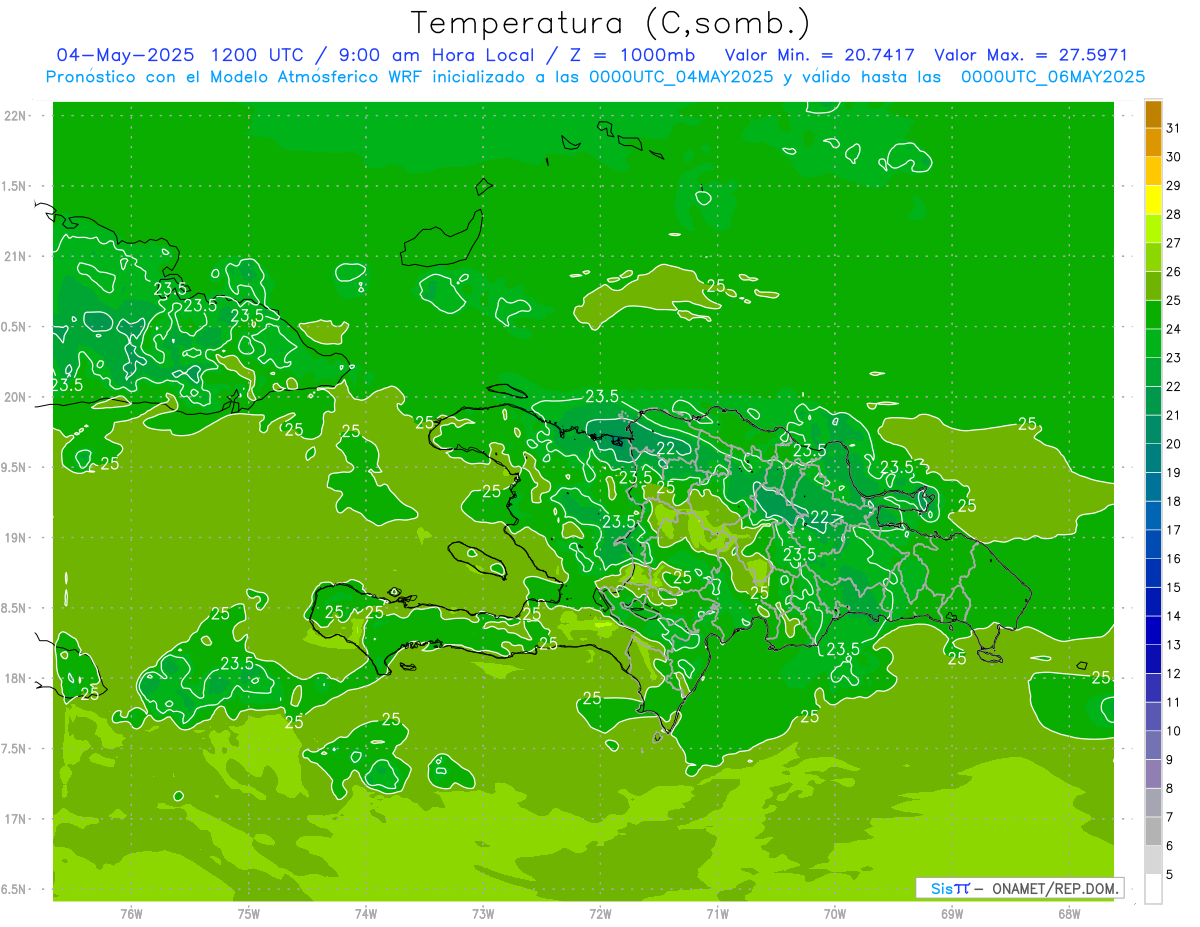Screen dimensions: 1200x927
Task: Click the '75W' longitude label
Action: click(249, 913)
